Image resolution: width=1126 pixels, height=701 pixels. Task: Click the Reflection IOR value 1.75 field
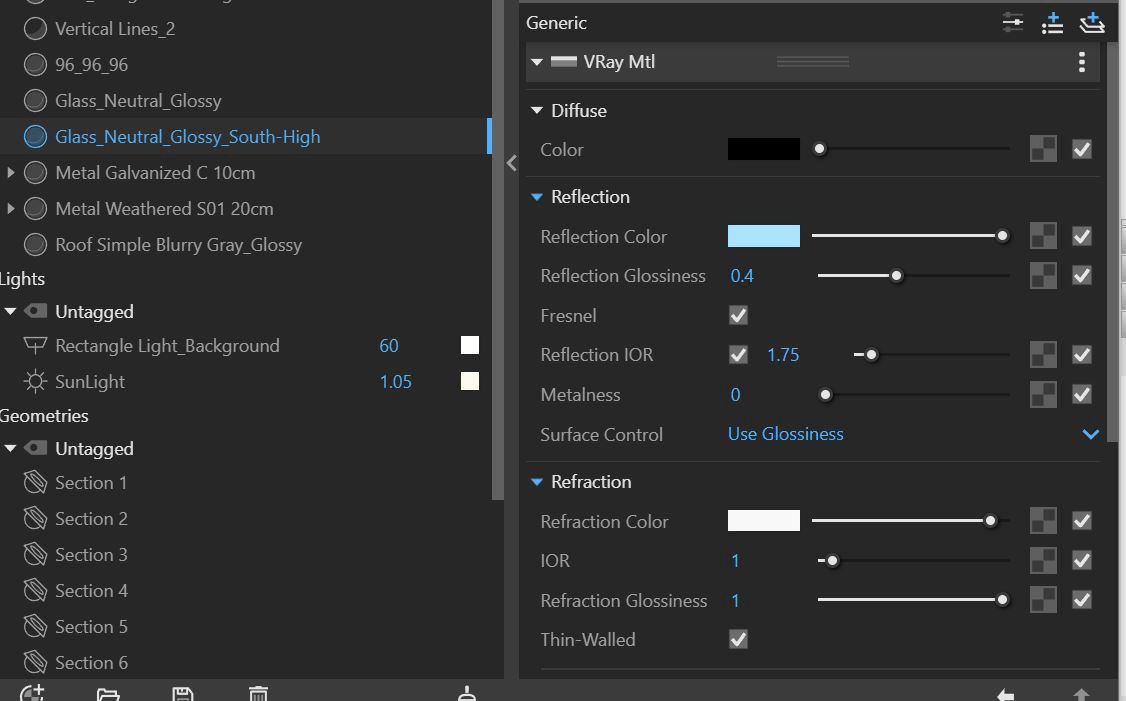(x=783, y=355)
